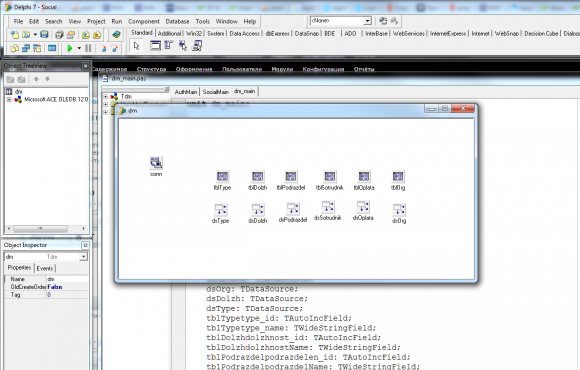This screenshot has width=580, height=370.
Task: Expand the Tdm node in code explorer
Action: point(106,97)
